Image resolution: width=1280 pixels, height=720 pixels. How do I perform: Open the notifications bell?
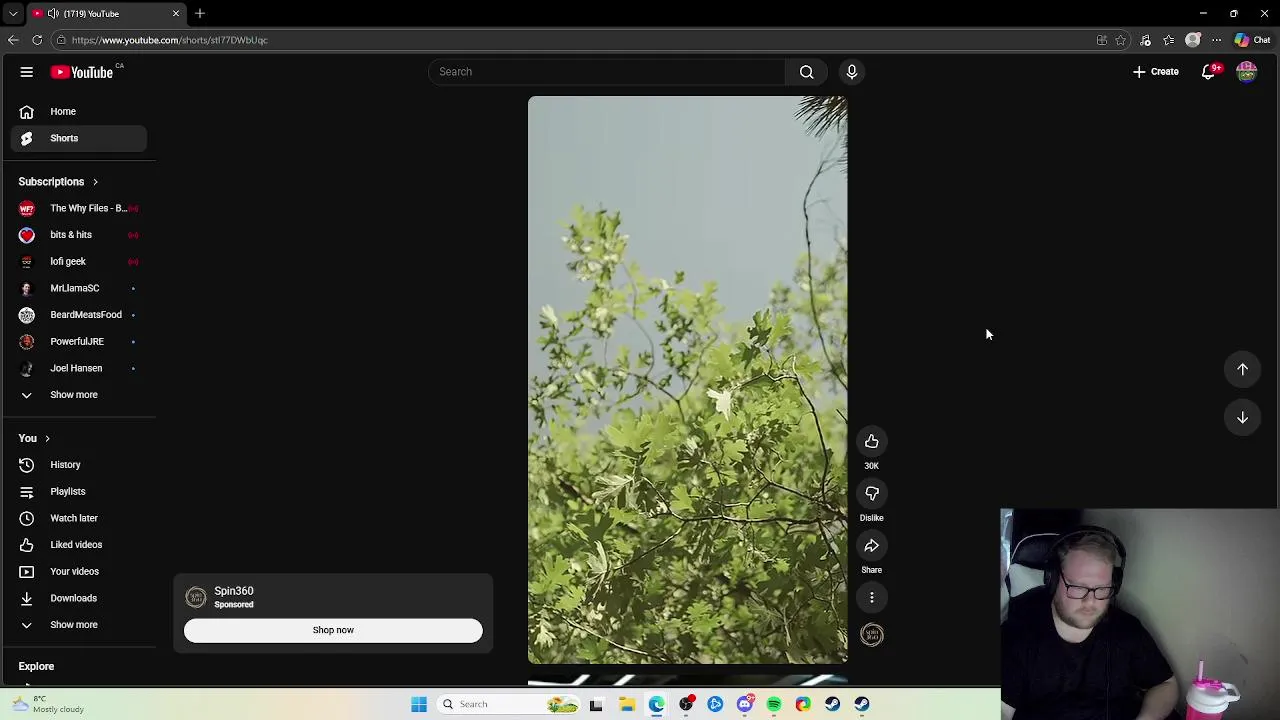[1208, 72]
